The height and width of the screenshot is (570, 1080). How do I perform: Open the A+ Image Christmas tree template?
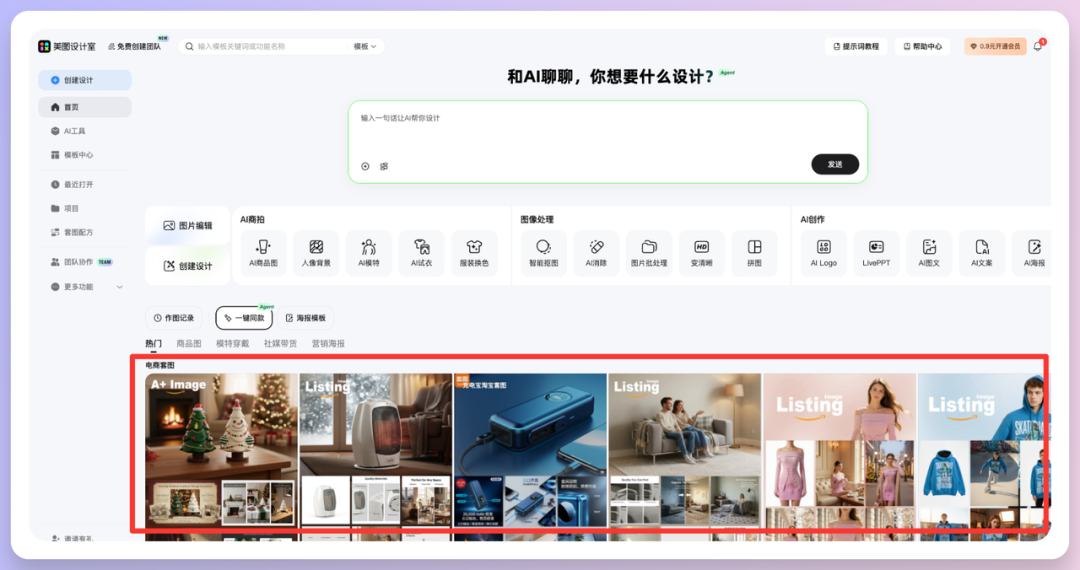coord(221,450)
